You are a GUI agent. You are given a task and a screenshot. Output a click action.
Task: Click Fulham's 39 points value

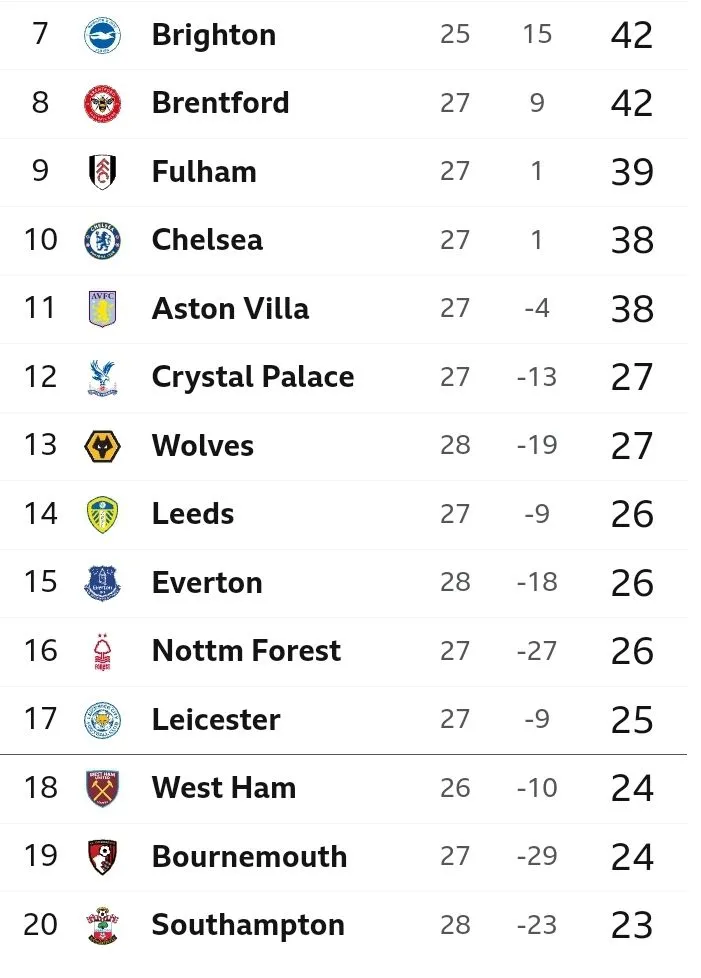[631, 172]
